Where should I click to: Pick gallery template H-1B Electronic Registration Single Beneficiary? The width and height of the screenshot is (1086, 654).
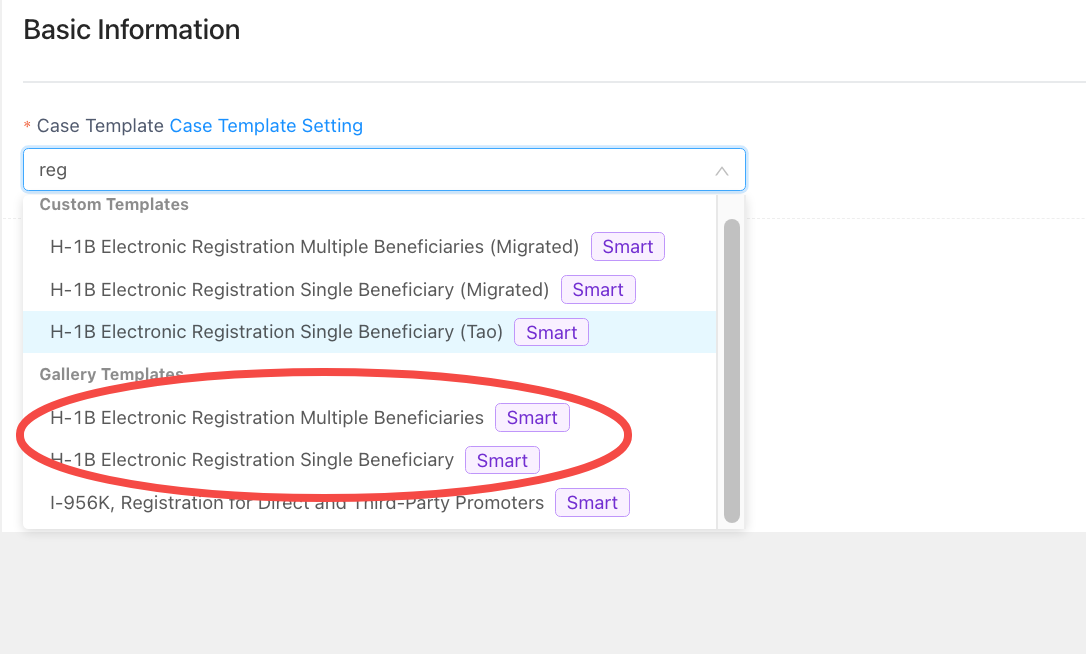[252, 460]
